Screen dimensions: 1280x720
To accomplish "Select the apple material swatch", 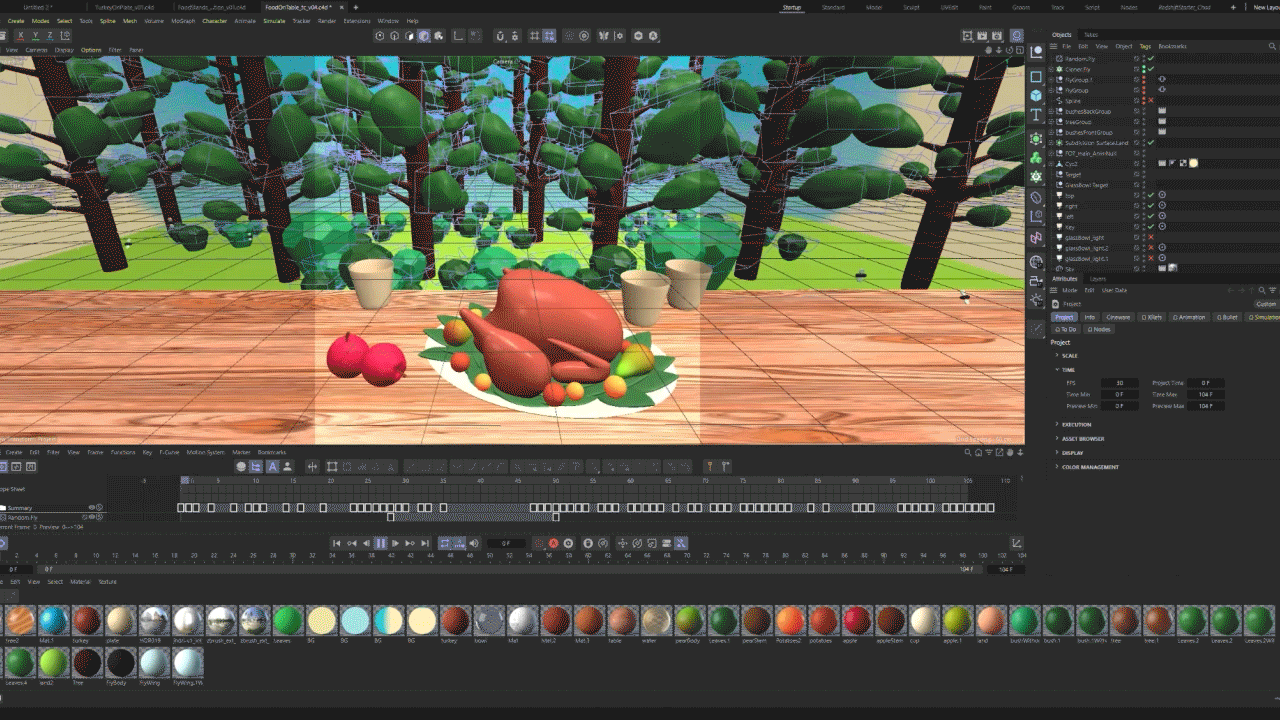I will (x=857, y=620).
